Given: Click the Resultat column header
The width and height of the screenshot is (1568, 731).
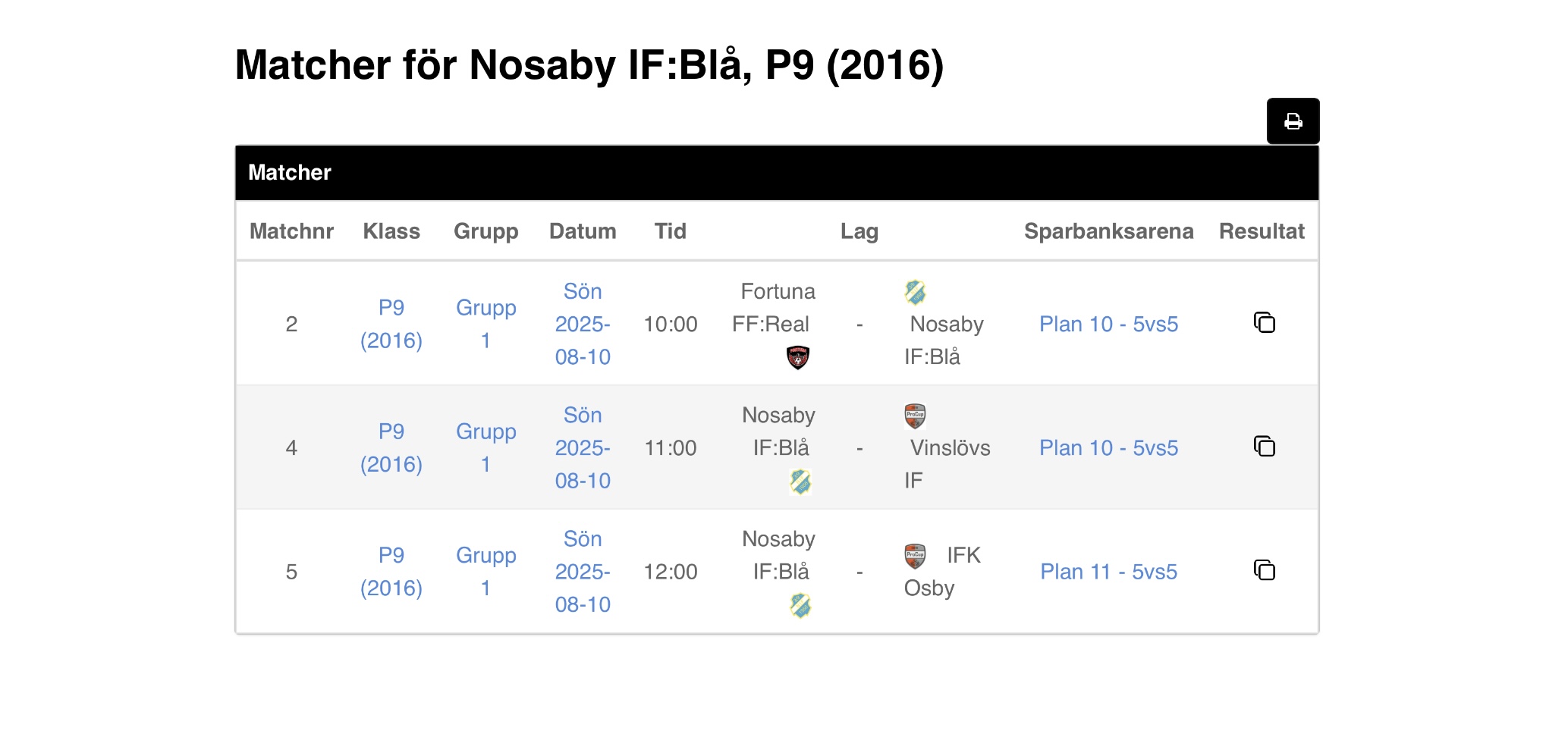Looking at the screenshot, I should (x=1262, y=231).
